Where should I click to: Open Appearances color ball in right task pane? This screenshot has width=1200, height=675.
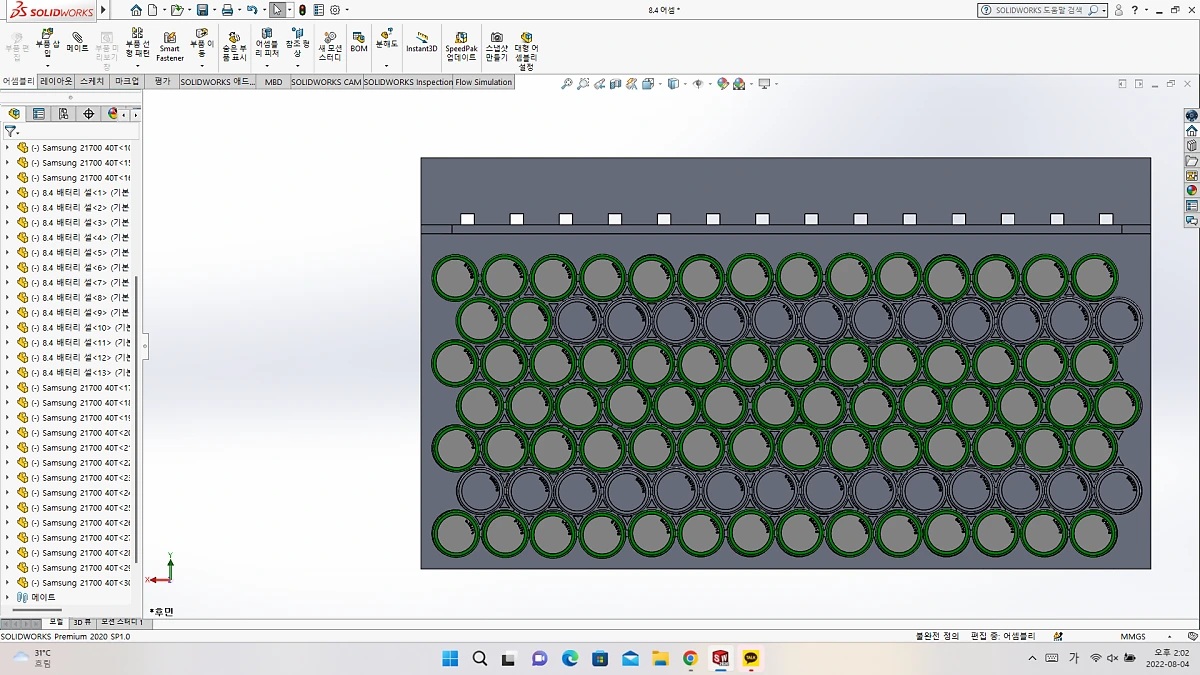pos(1191,190)
